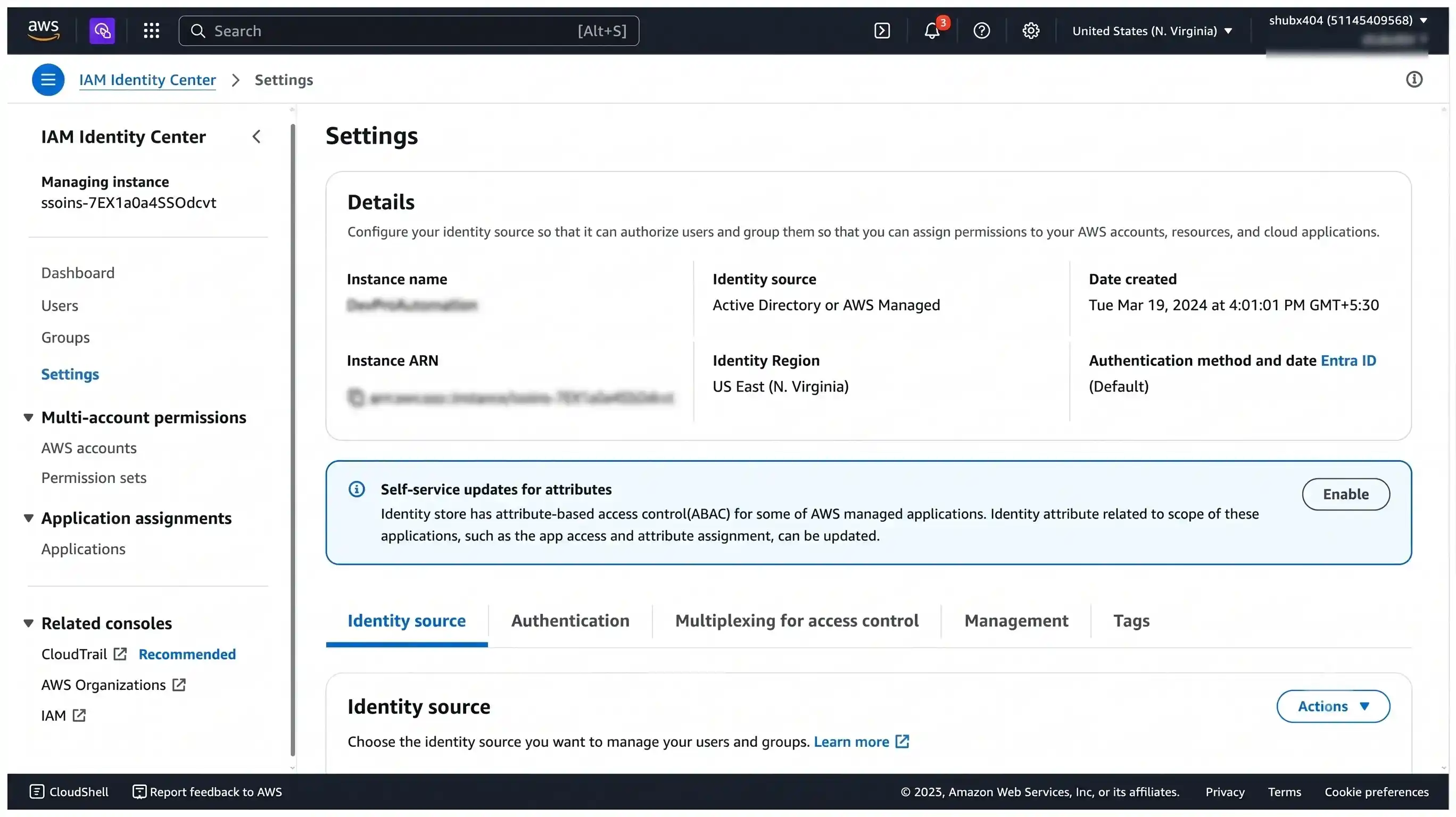
Task: Collapse Multi-account permissions section
Action: [x=28, y=418]
